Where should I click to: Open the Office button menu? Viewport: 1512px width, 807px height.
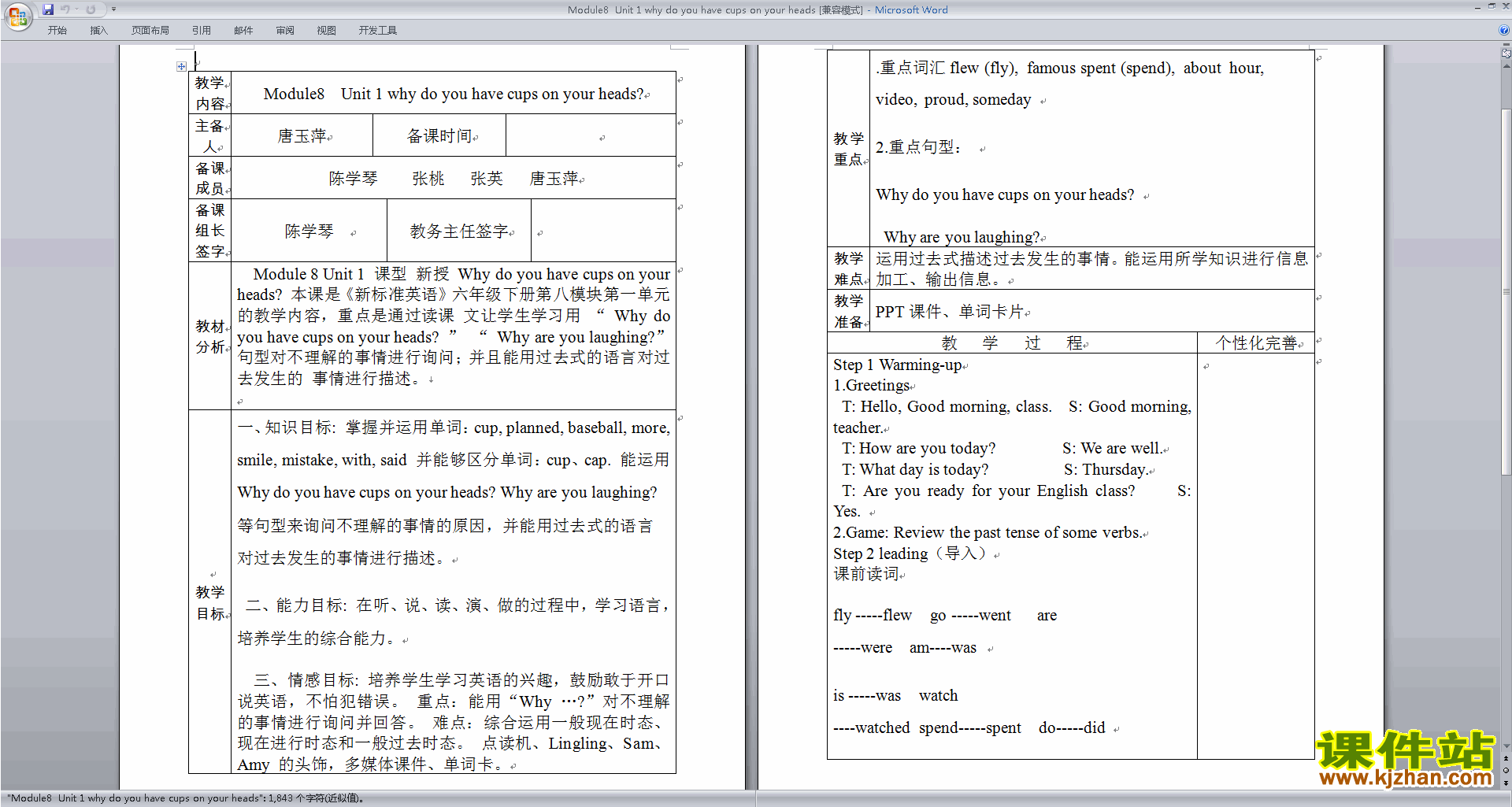click(x=17, y=17)
